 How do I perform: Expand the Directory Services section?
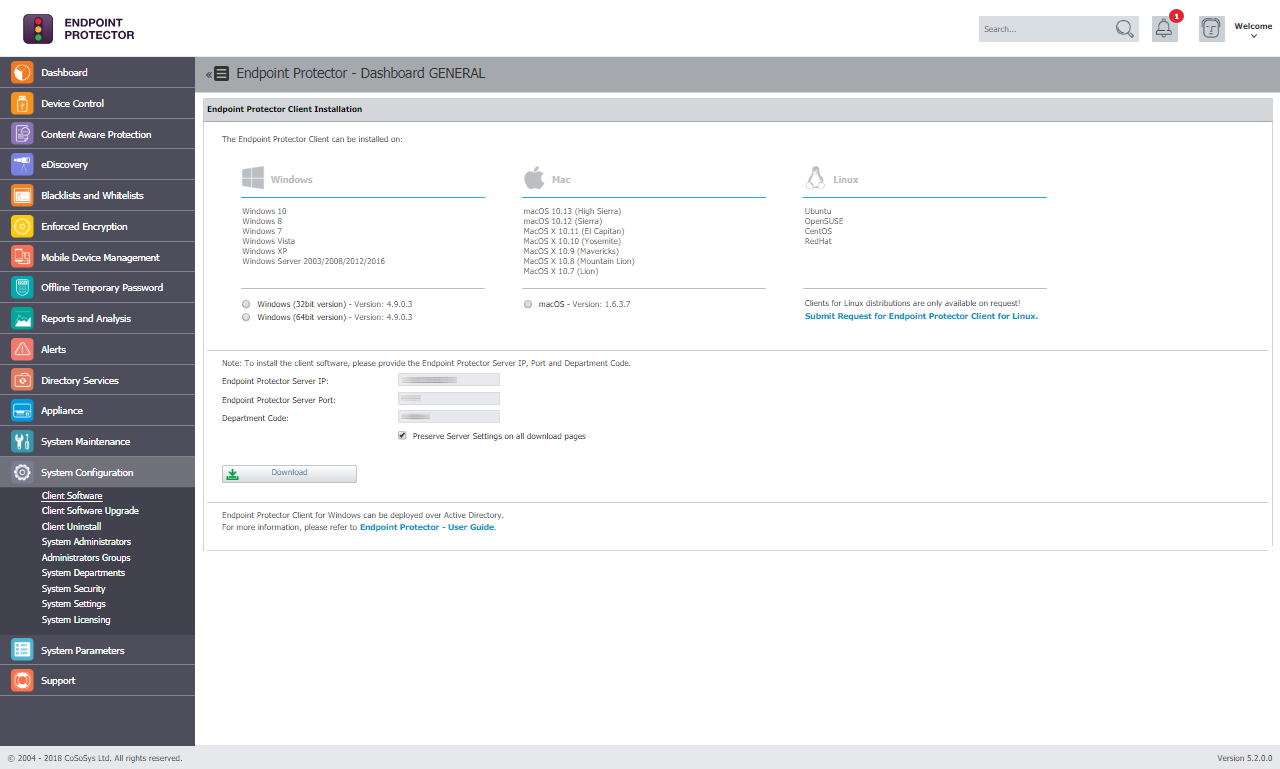tap(97, 380)
